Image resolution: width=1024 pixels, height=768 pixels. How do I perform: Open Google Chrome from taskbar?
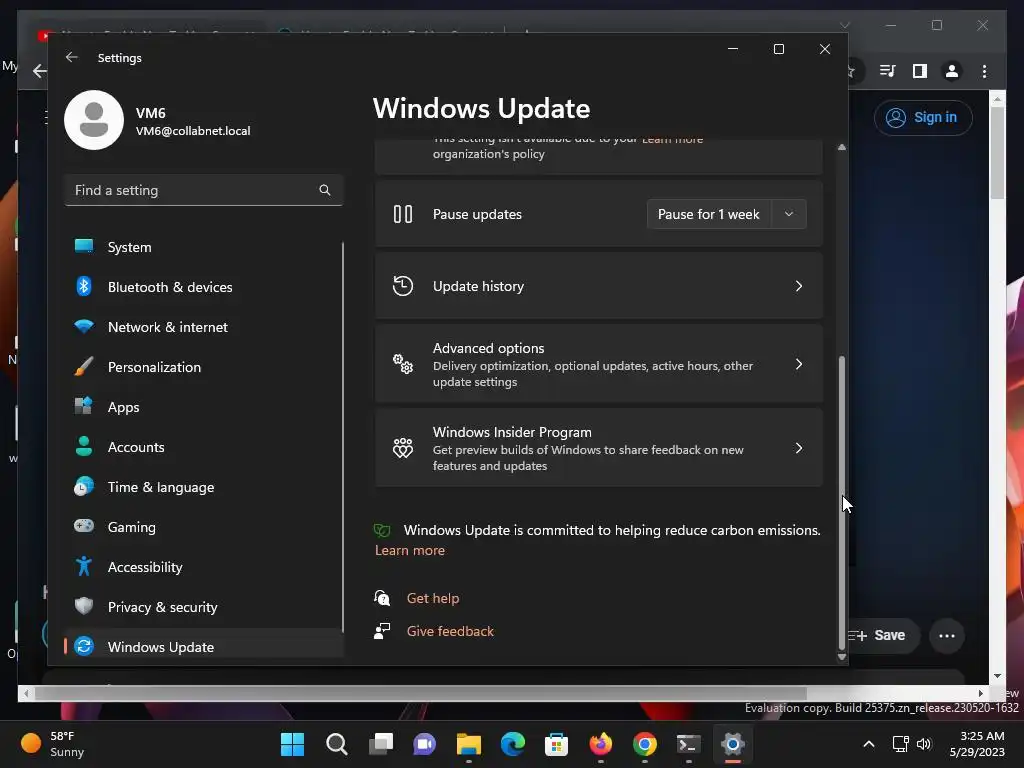[645, 744]
